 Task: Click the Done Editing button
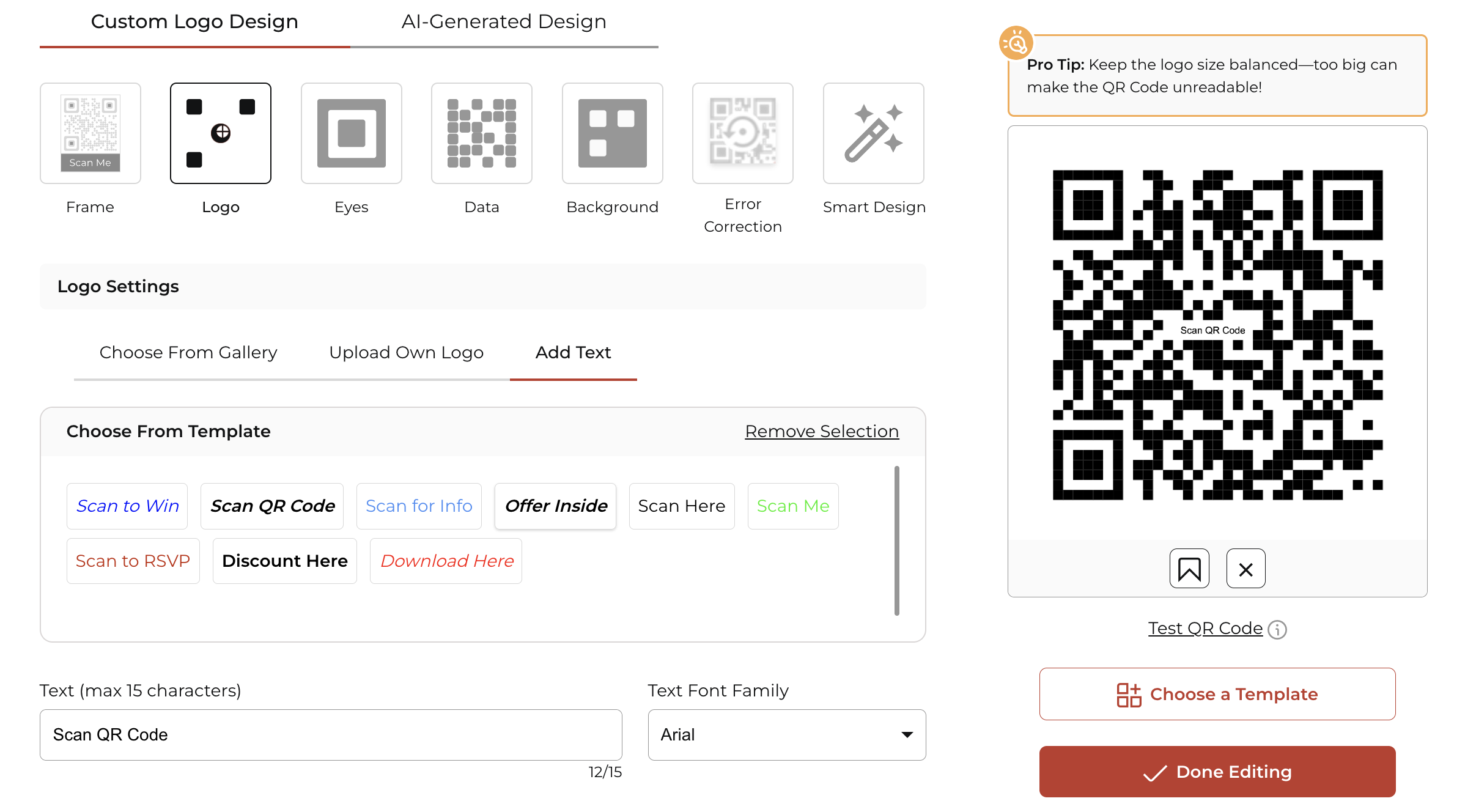1217,772
